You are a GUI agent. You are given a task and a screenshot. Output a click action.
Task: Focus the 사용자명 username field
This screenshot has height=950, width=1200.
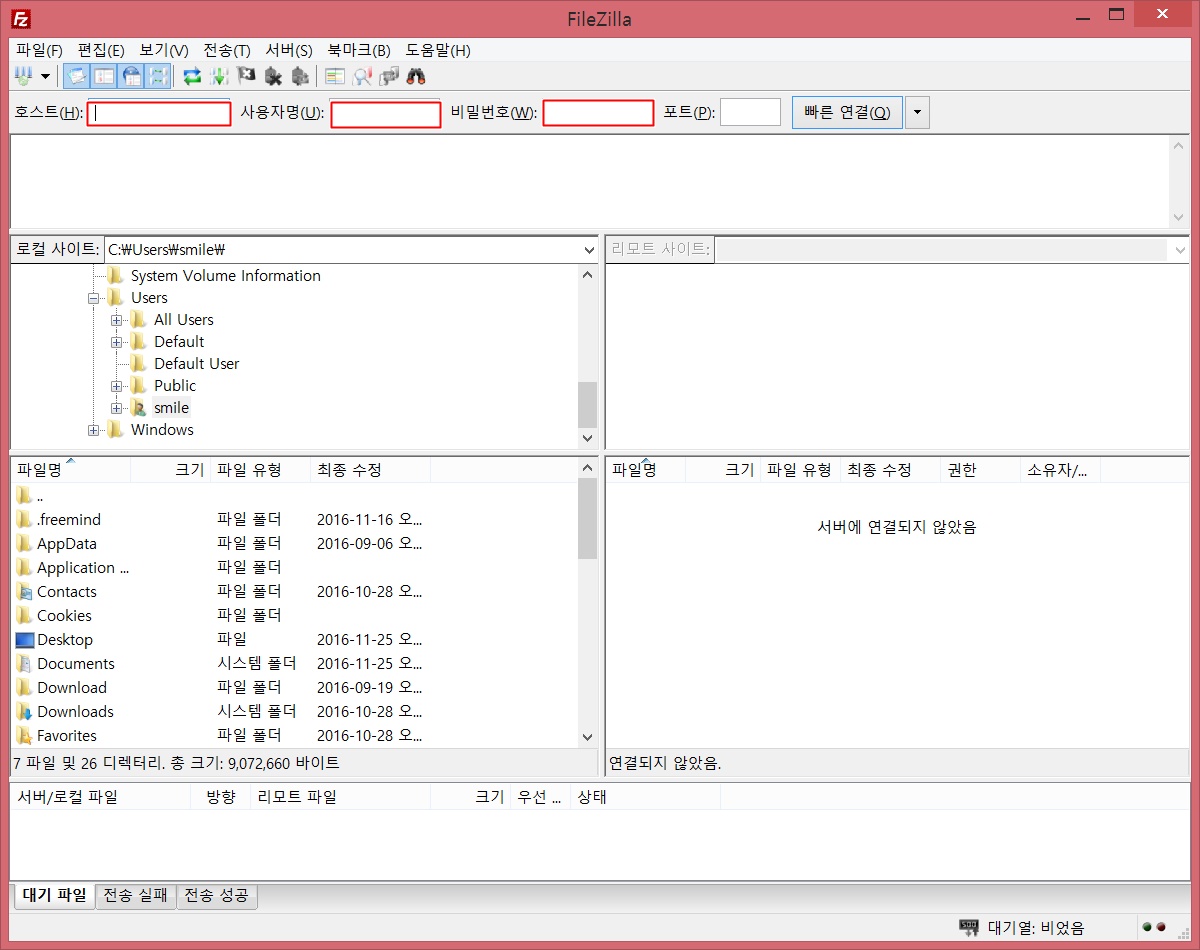click(386, 114)
